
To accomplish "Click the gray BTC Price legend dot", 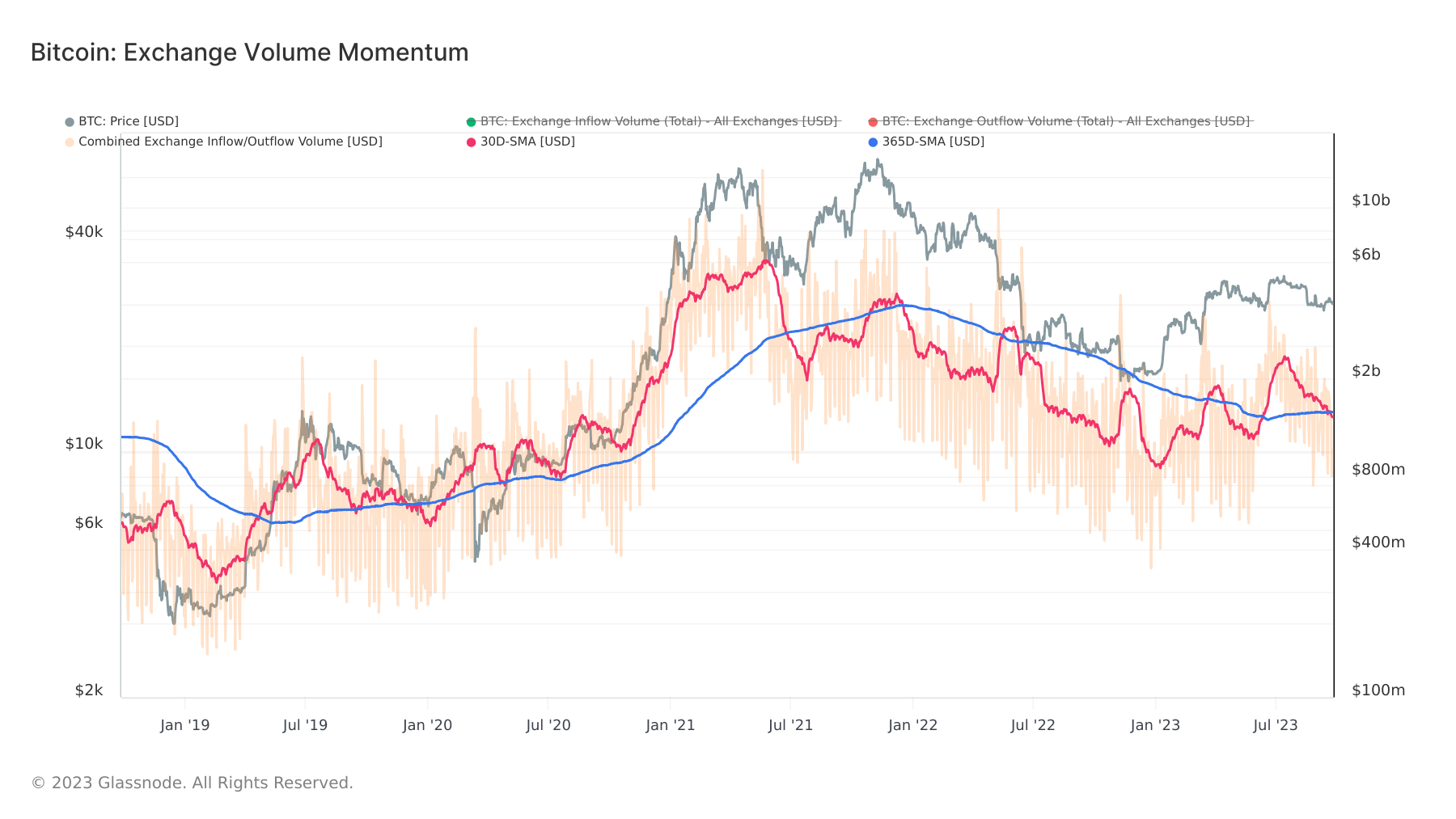I will click(70, 122).
